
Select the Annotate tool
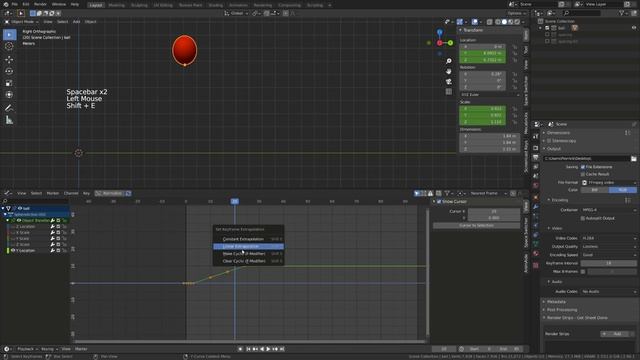click(9, 108)
